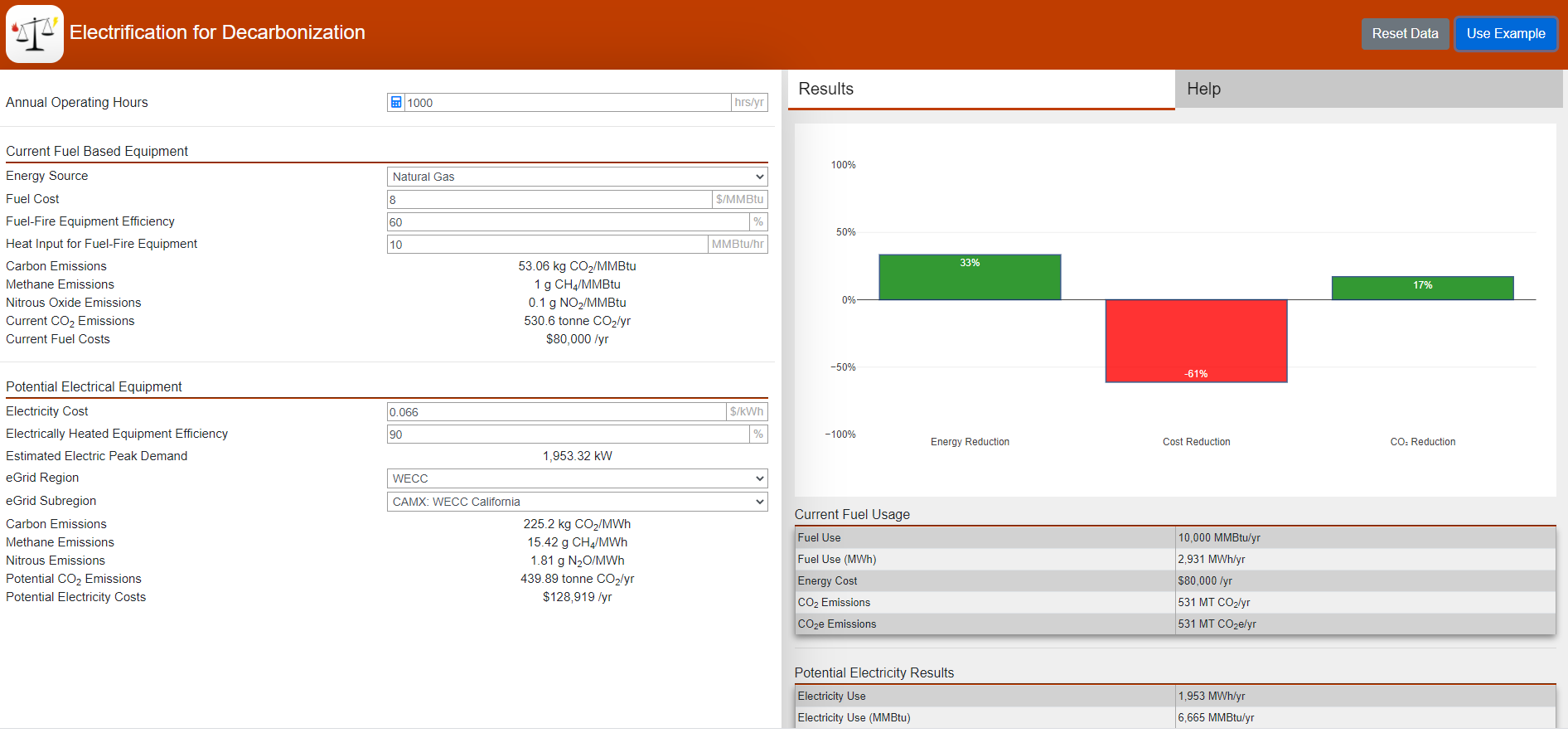The image size is (1568, 733).
Task: Focus the Electrically Heated Equipment Efficiency field
Action: [568, 434]
